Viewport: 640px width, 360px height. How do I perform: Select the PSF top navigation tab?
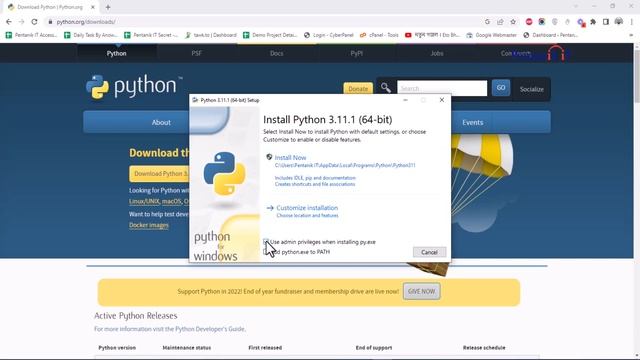coord(197,53)
